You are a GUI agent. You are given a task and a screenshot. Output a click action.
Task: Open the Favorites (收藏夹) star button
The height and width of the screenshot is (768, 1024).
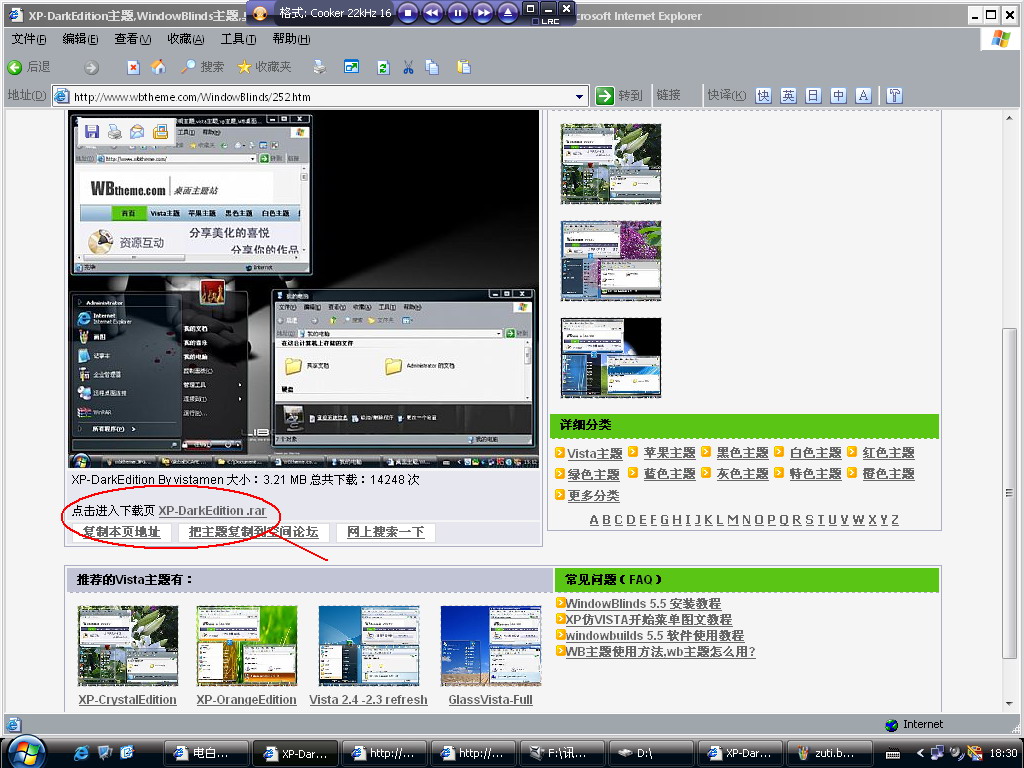point(264,67)
